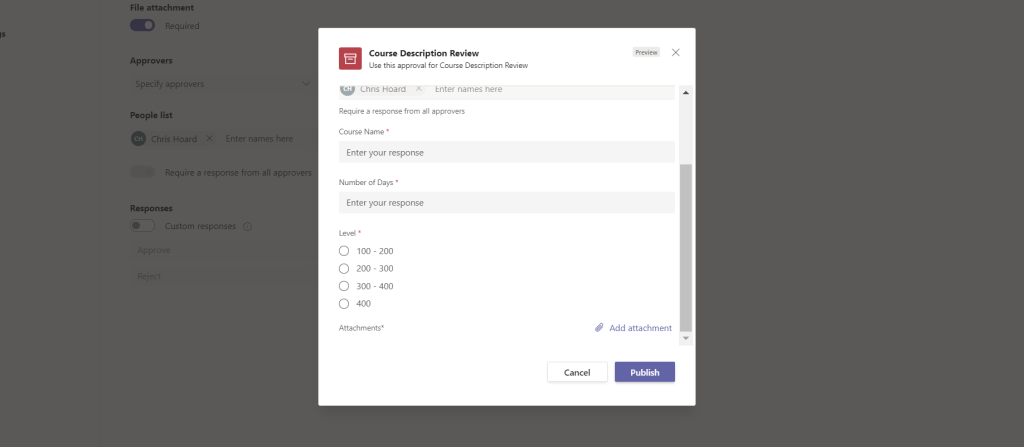Click the Custom responses info icon
The width and height of the screenshot is (1024, 447).
click(247, 226)
